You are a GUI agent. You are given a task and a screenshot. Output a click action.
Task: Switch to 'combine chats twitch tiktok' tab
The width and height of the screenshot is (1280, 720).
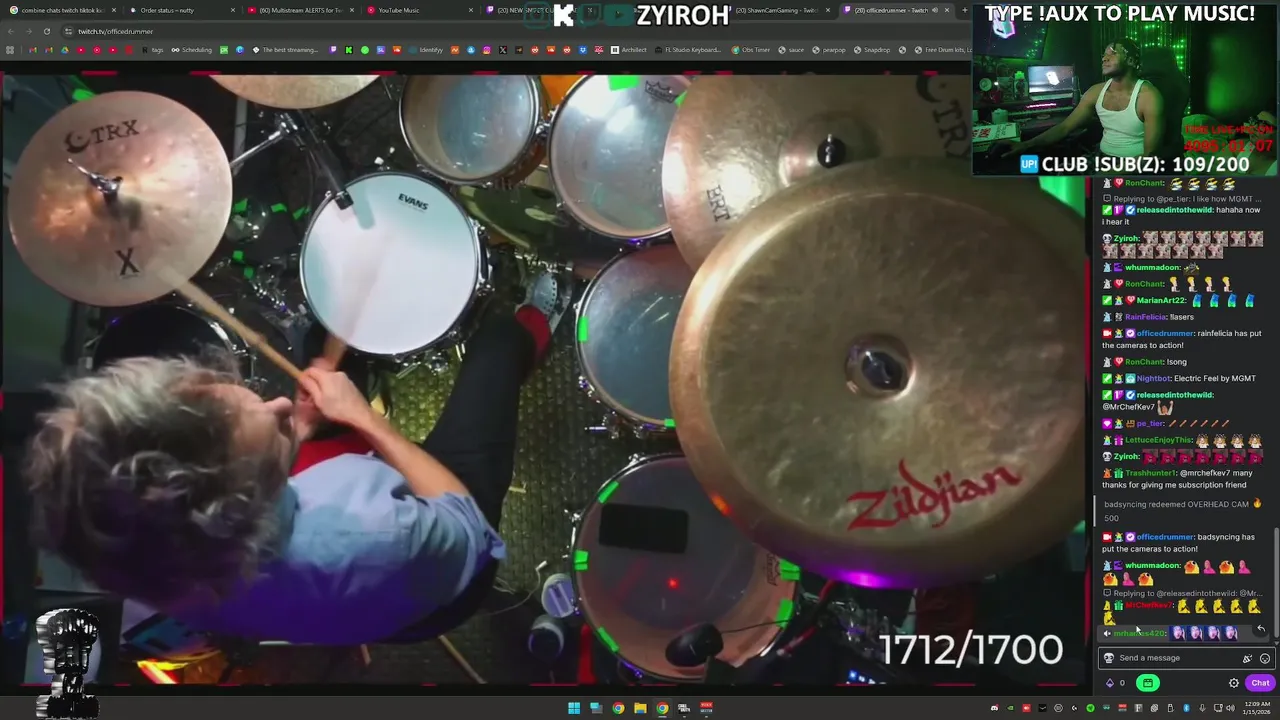pos(63,10)
